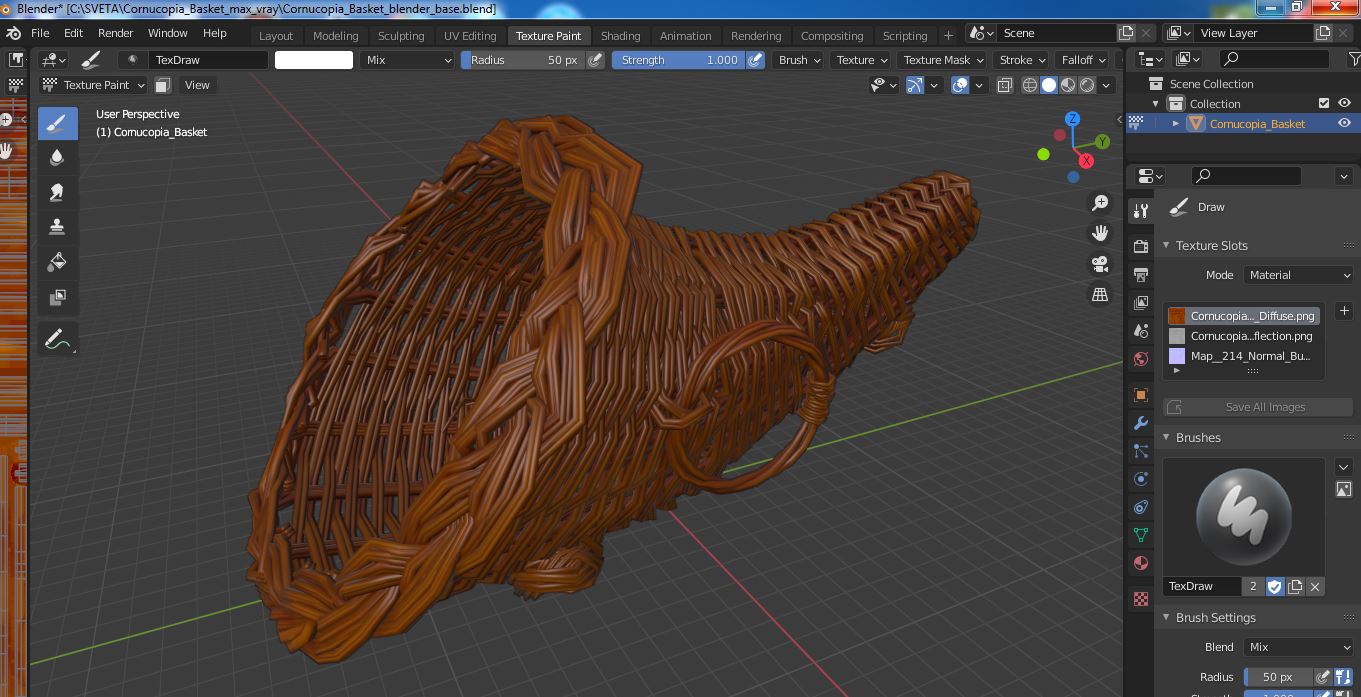Switch to Rendered viewport shading

tap(1087, 85)
